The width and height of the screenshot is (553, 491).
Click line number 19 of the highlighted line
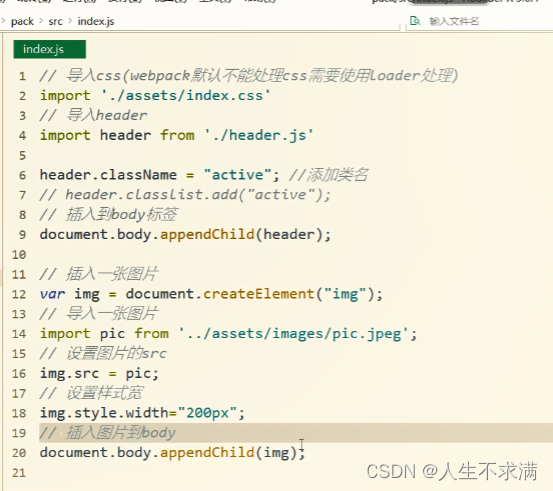(x=19, y=433)
